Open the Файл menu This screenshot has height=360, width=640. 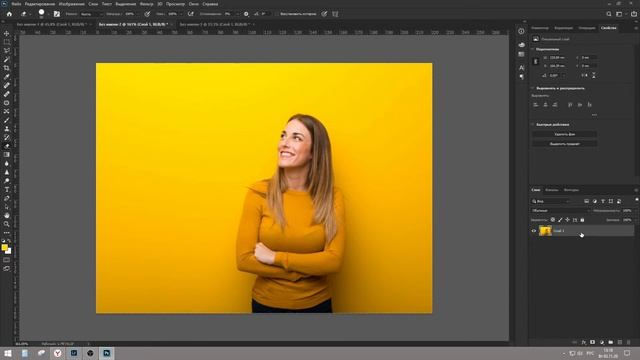[x=16, y=4]
